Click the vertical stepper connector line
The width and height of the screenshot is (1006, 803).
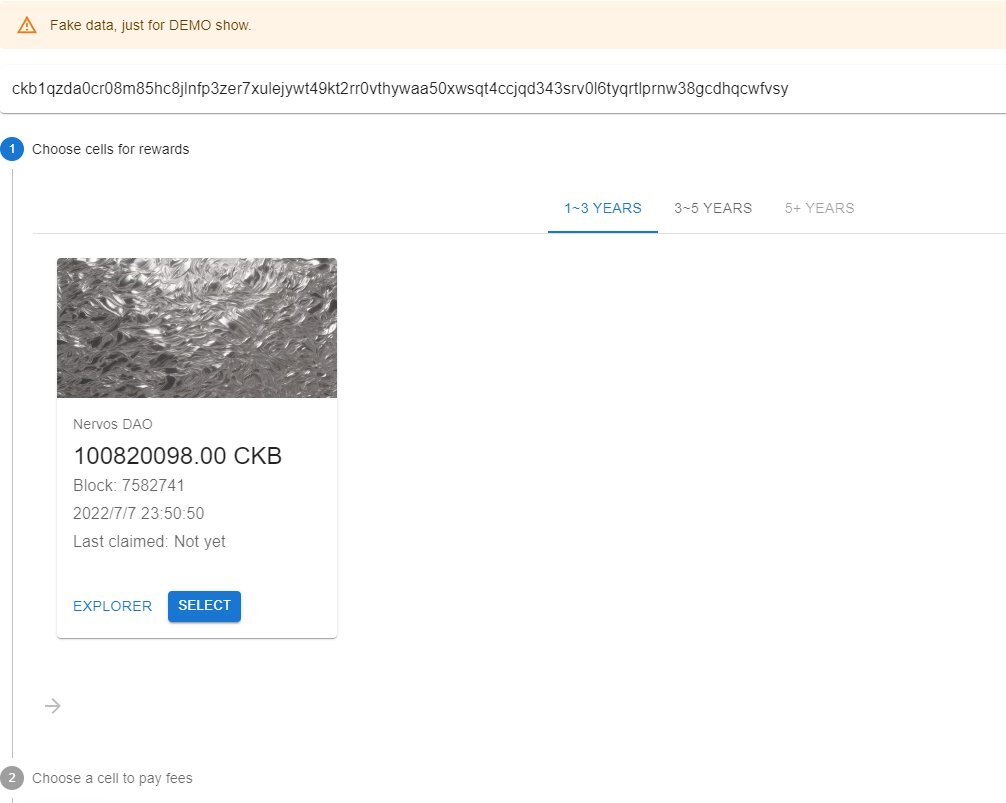(x=12, y=463)
